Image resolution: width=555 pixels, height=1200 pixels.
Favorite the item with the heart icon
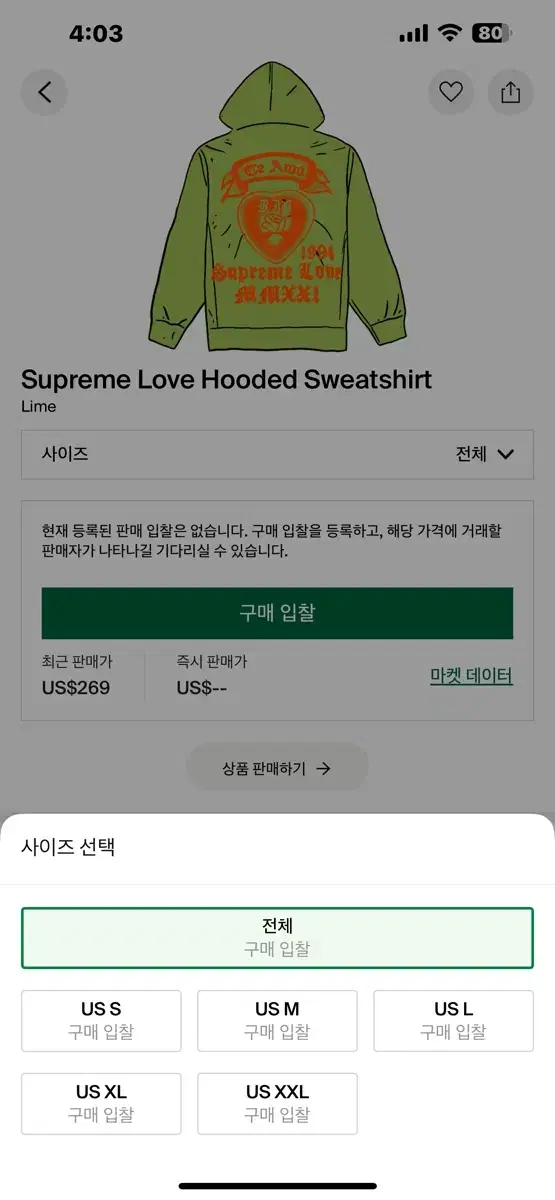pyautogui.click(x=451, y=92)
